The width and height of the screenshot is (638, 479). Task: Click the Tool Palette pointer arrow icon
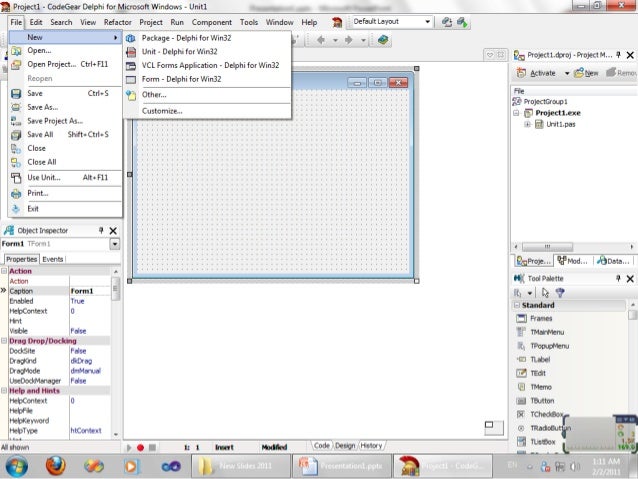[x=545, y=293]
